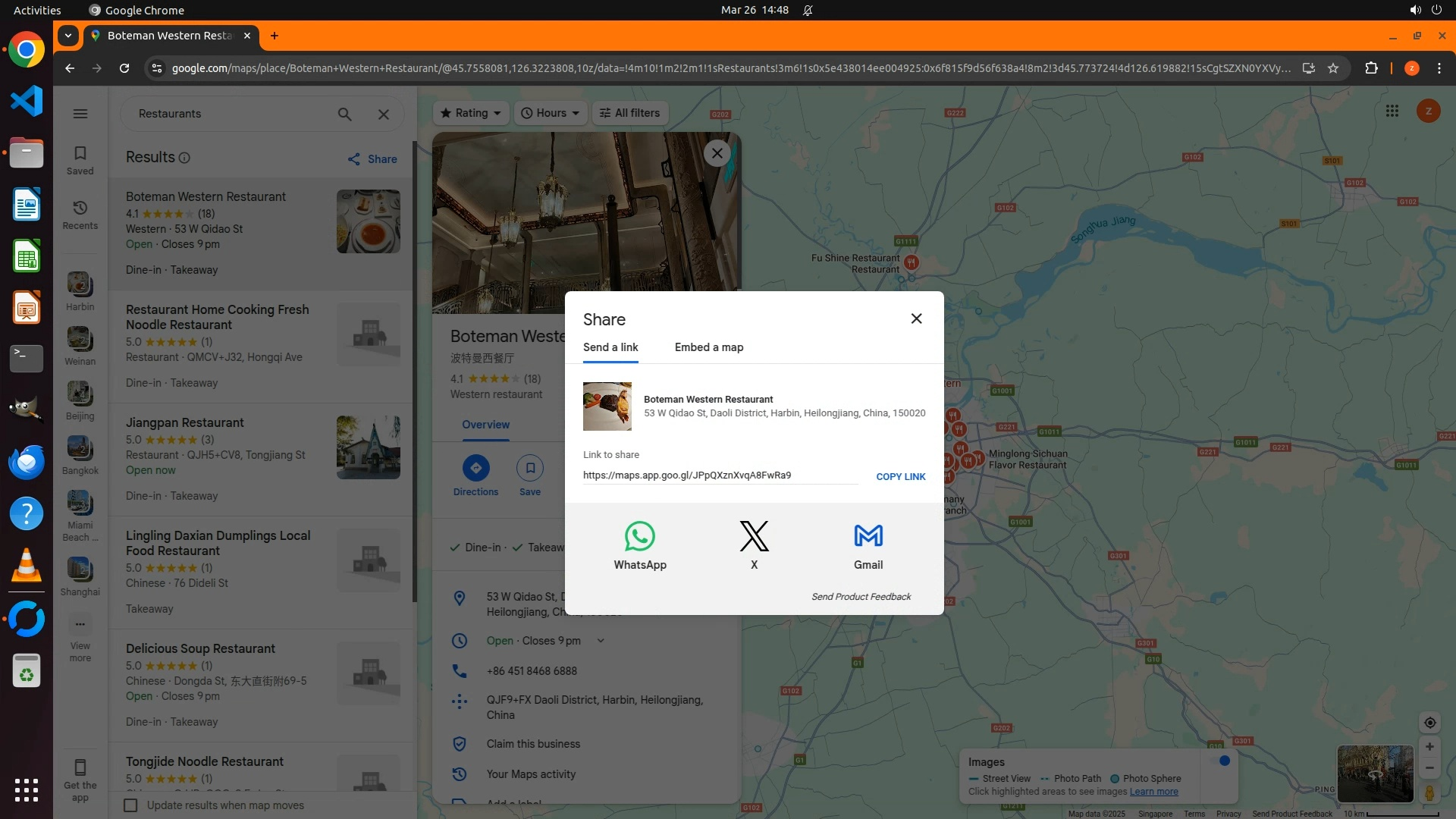
Task: Open the Maps hamburger menu
Action: pyautogui.click(x=80, y=114)
